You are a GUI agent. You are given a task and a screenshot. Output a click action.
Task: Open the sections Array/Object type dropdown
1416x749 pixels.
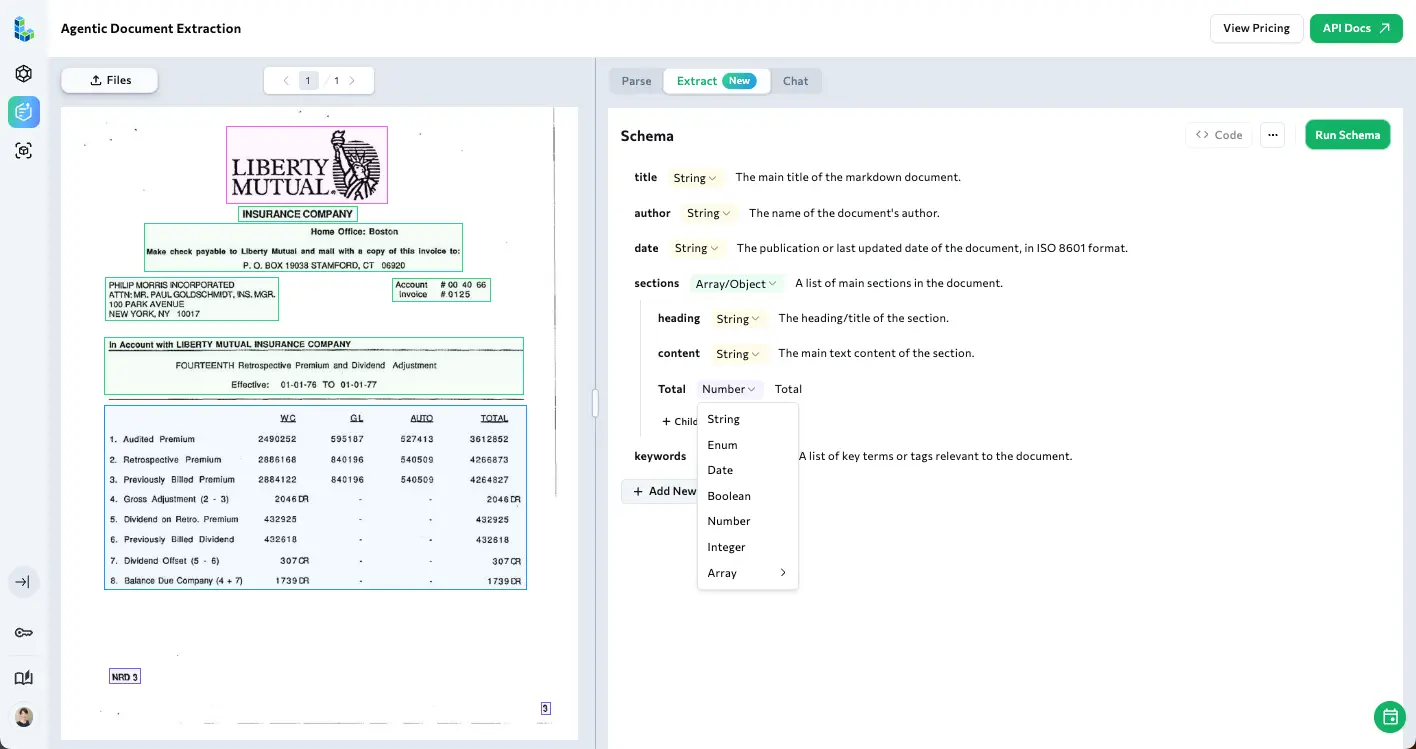click(736, 284)
